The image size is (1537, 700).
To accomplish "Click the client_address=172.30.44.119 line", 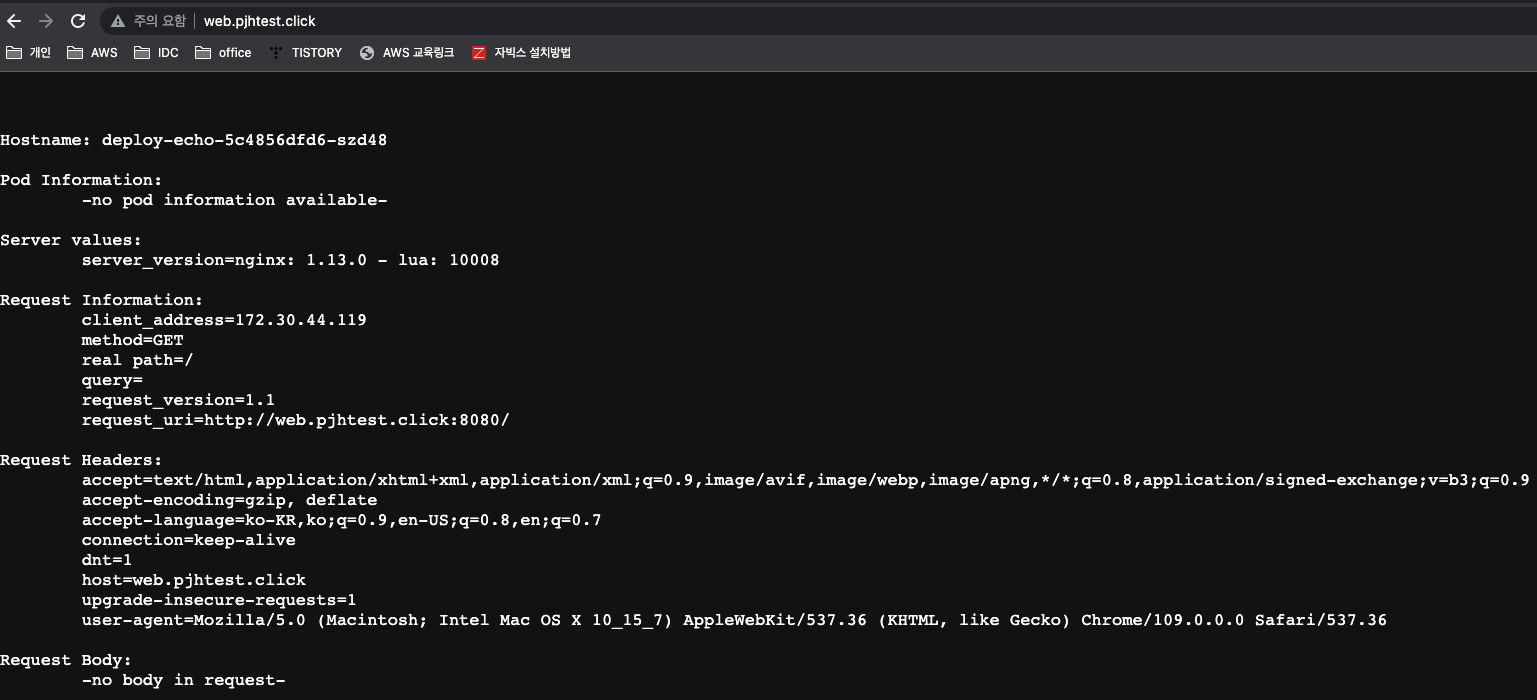I will click(x=224, y=320).
